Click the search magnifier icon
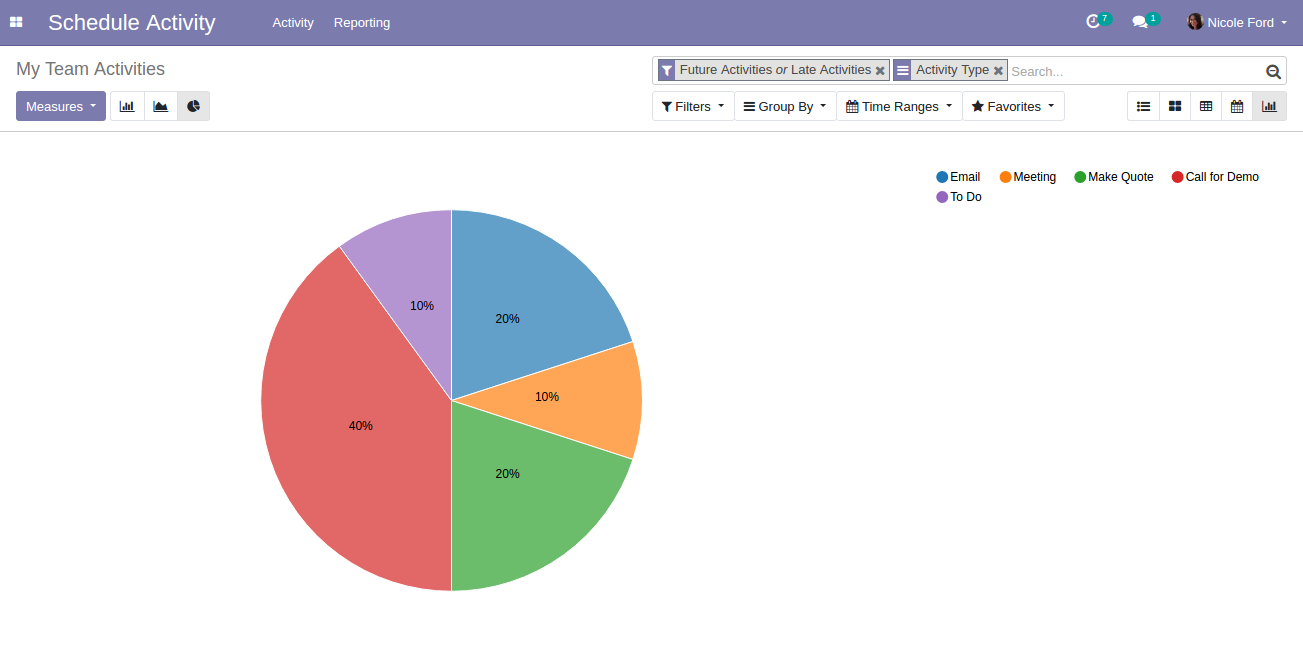 click(1273, 71)
